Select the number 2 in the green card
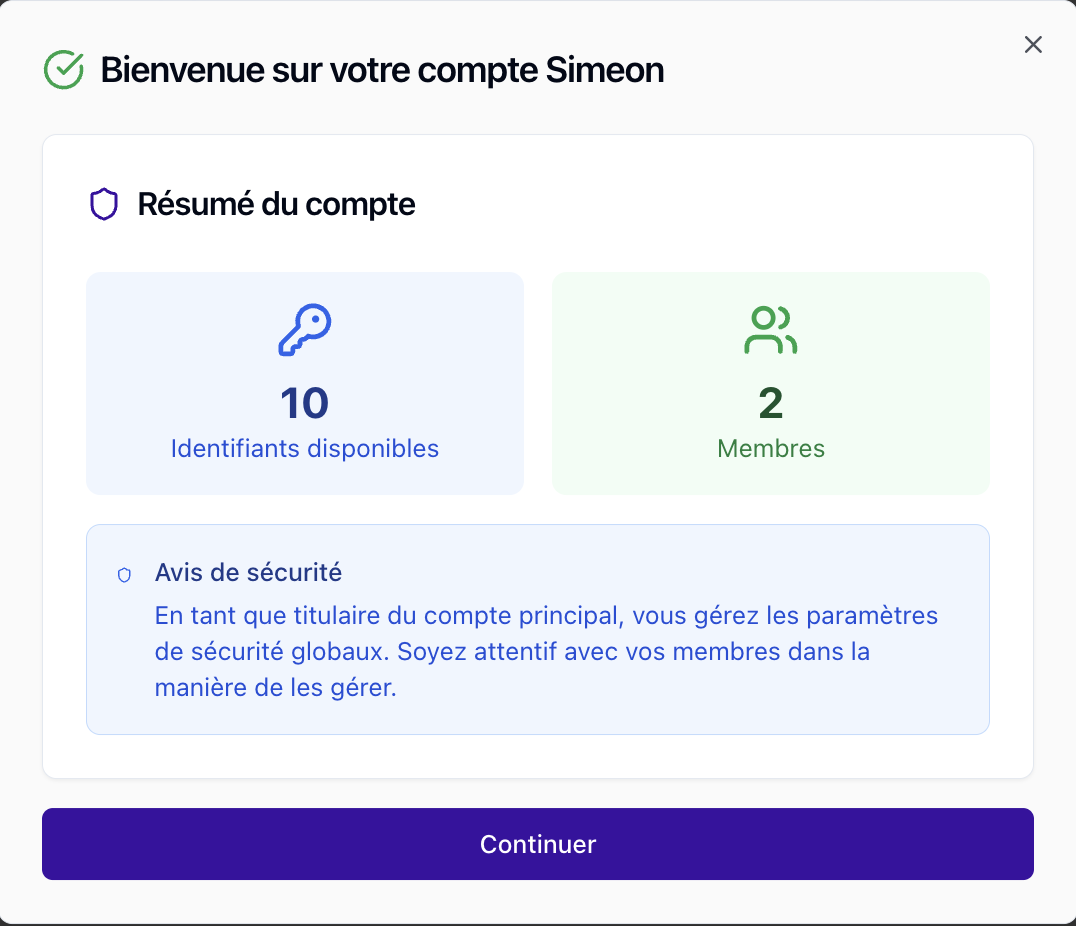 (x=770, y=402)
